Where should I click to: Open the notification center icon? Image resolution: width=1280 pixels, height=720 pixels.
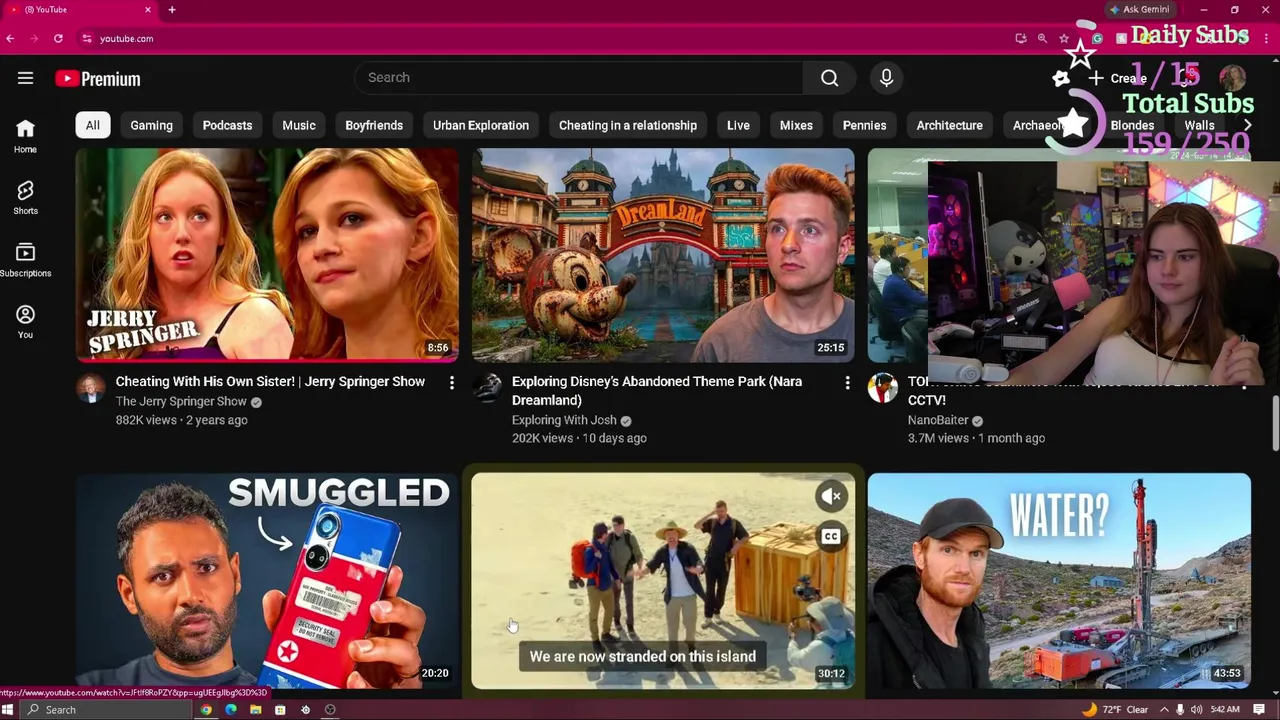(x=1260, y=710)
